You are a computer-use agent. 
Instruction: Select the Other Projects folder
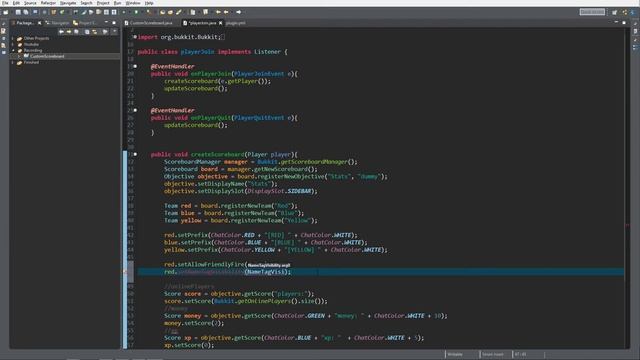[x=36, y=38]
